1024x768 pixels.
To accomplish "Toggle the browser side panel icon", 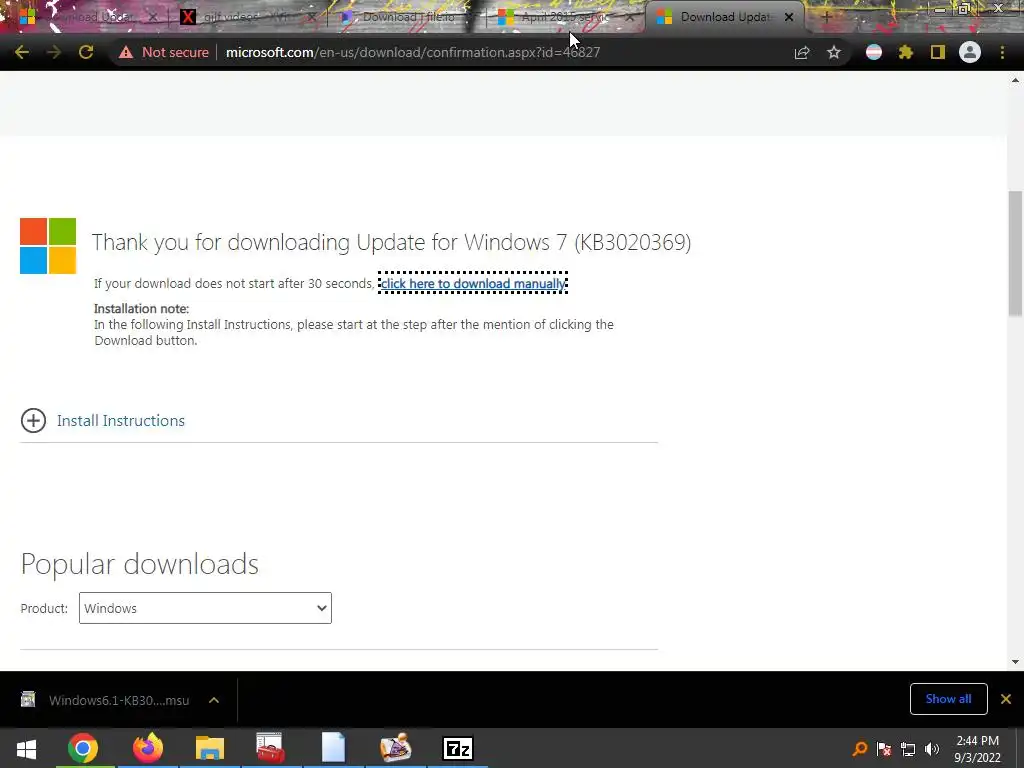I will [x=938, y=52].
